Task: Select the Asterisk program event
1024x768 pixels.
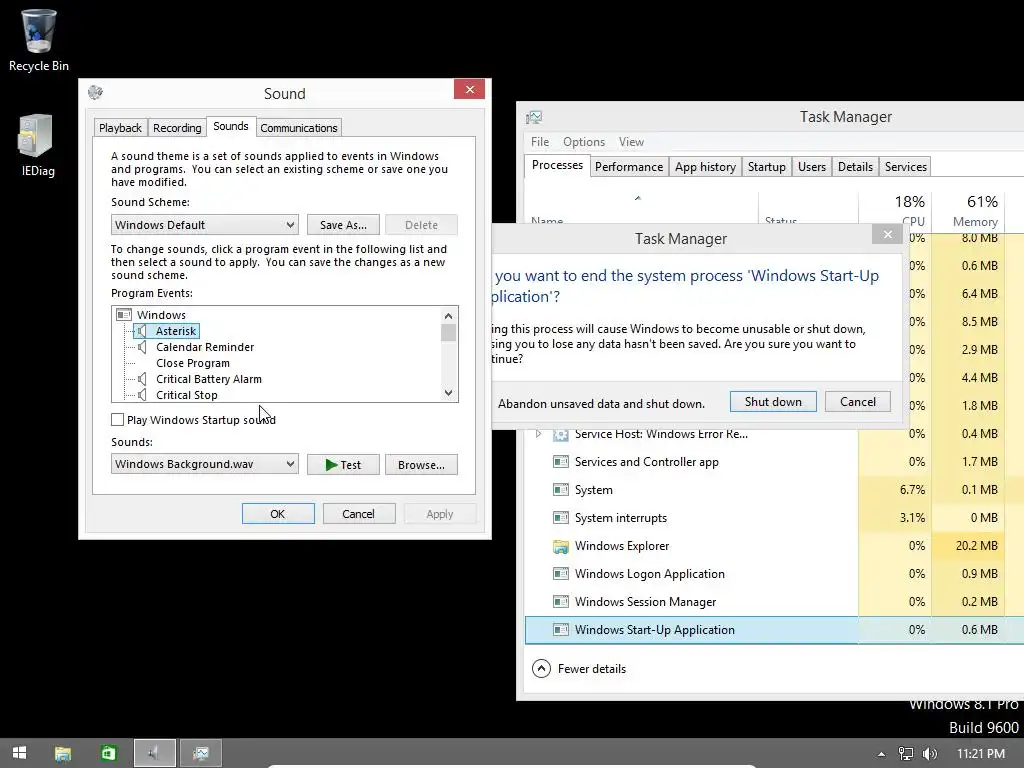Action: click(x=176, y=331)
